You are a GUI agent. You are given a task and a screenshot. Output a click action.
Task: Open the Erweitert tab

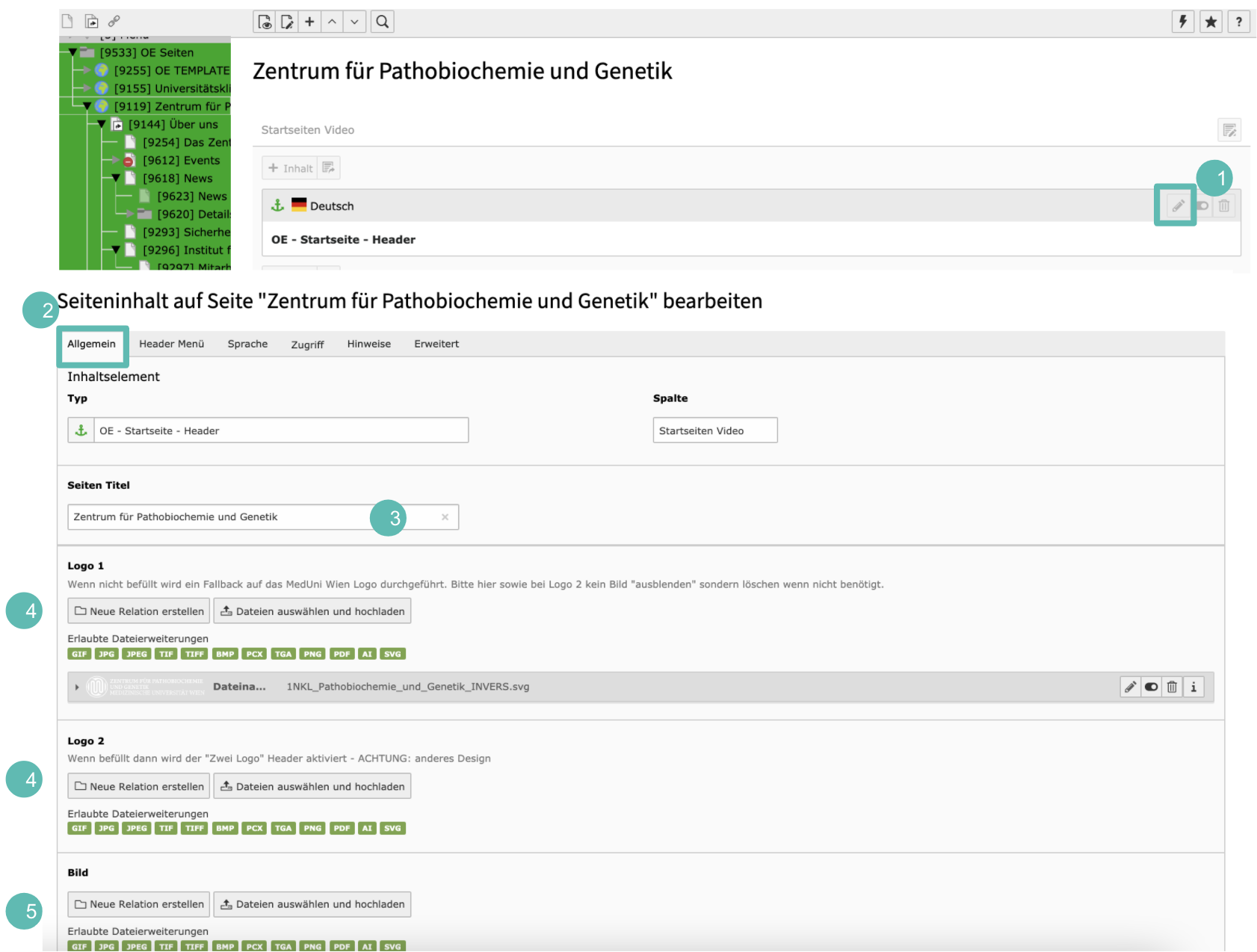tap(436, 344)
